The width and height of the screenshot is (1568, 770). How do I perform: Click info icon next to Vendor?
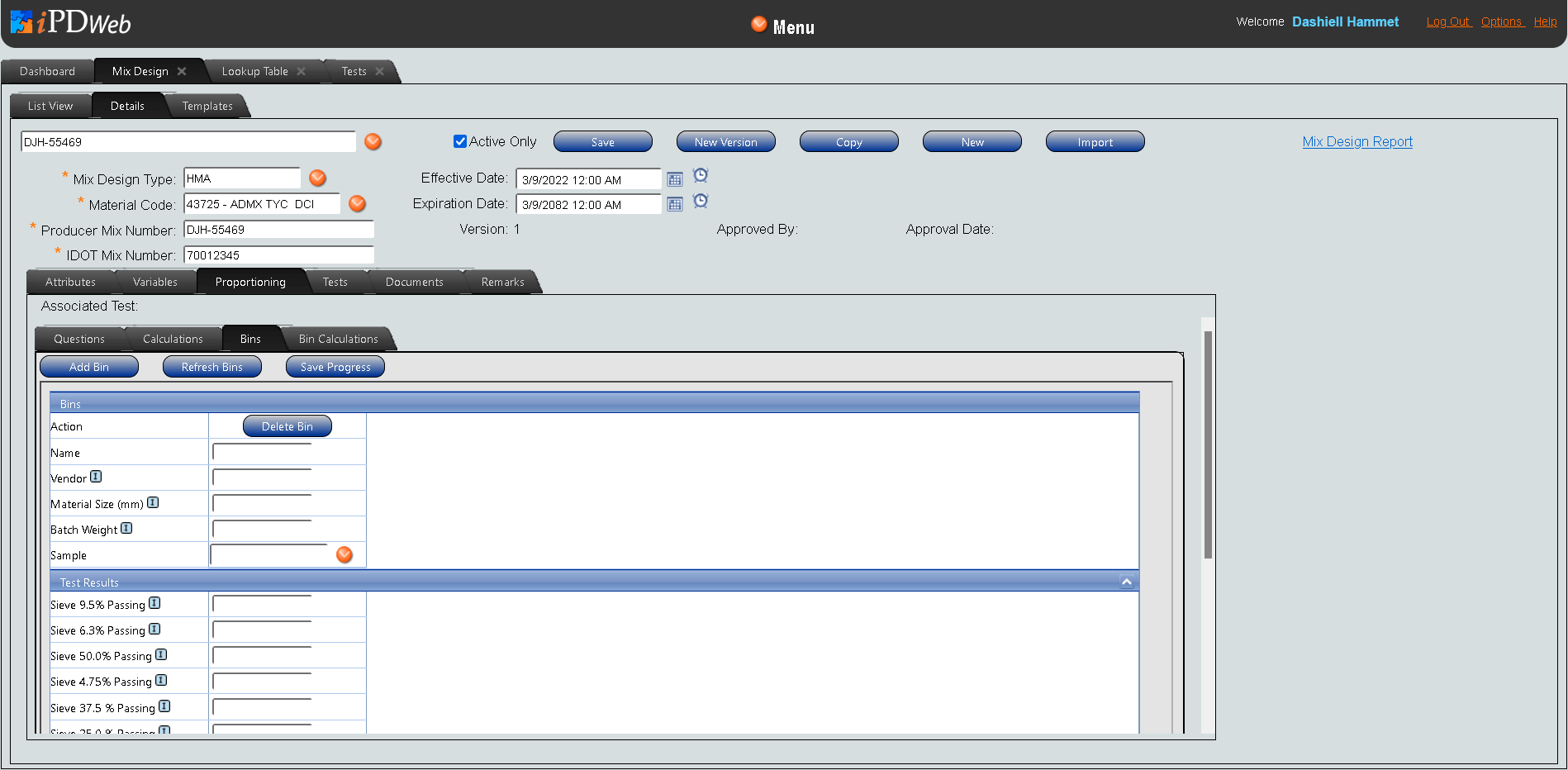point(96,477)
